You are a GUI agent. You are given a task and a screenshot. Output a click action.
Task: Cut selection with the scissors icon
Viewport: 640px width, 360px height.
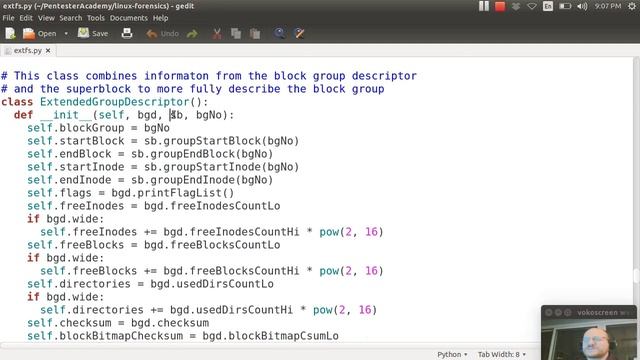coord(217,33)
